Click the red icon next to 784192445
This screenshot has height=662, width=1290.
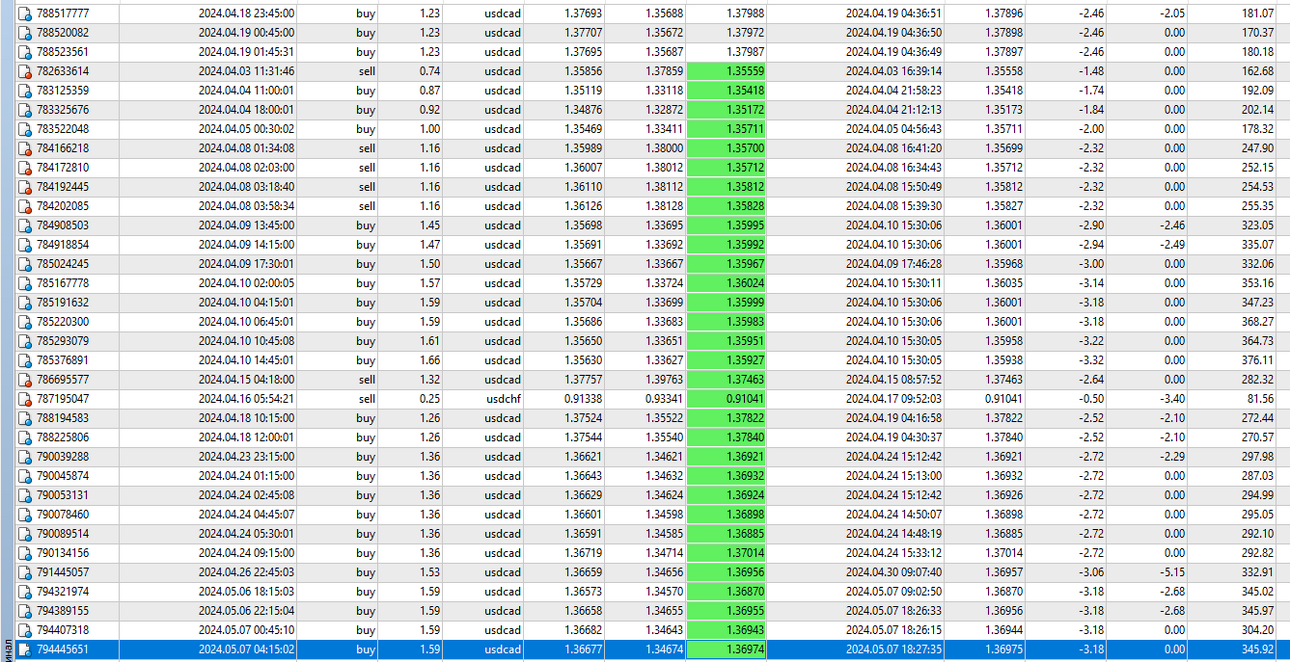(x=24, y=187)
